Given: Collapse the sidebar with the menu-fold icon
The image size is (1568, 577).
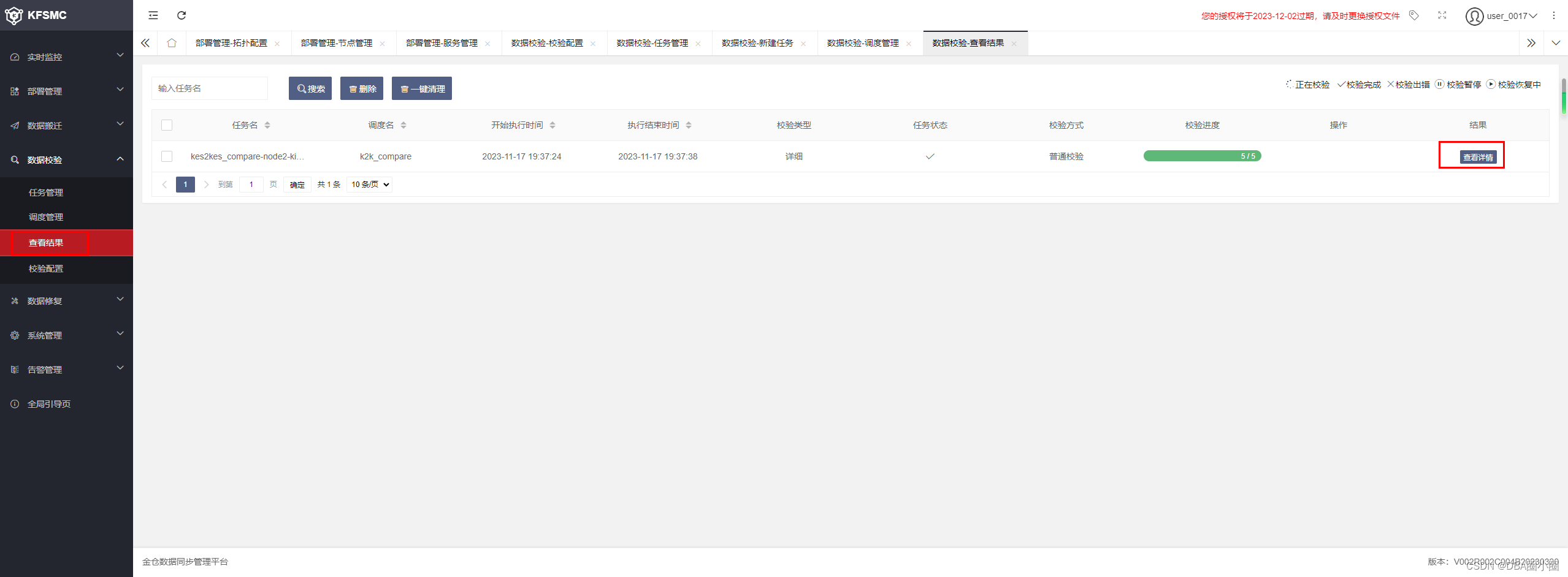Looking at the screenshot, I should click(x=153, y=15).
